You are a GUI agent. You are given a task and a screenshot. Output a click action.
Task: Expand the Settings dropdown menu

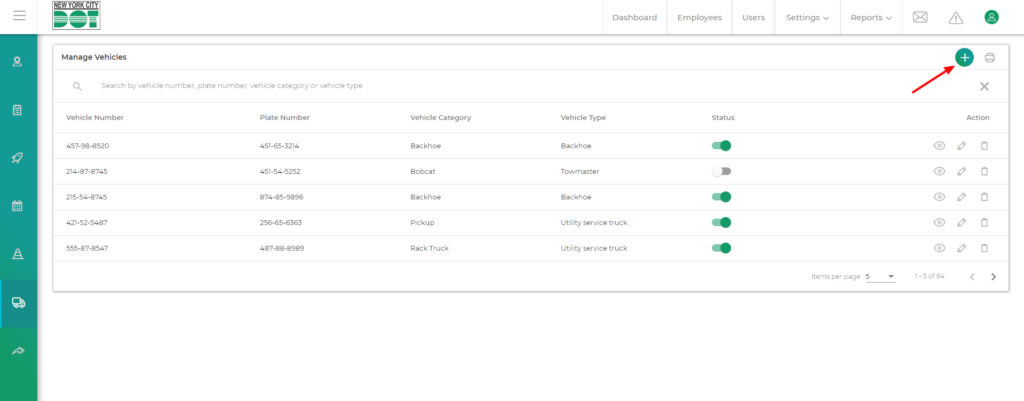coord(807,17)
